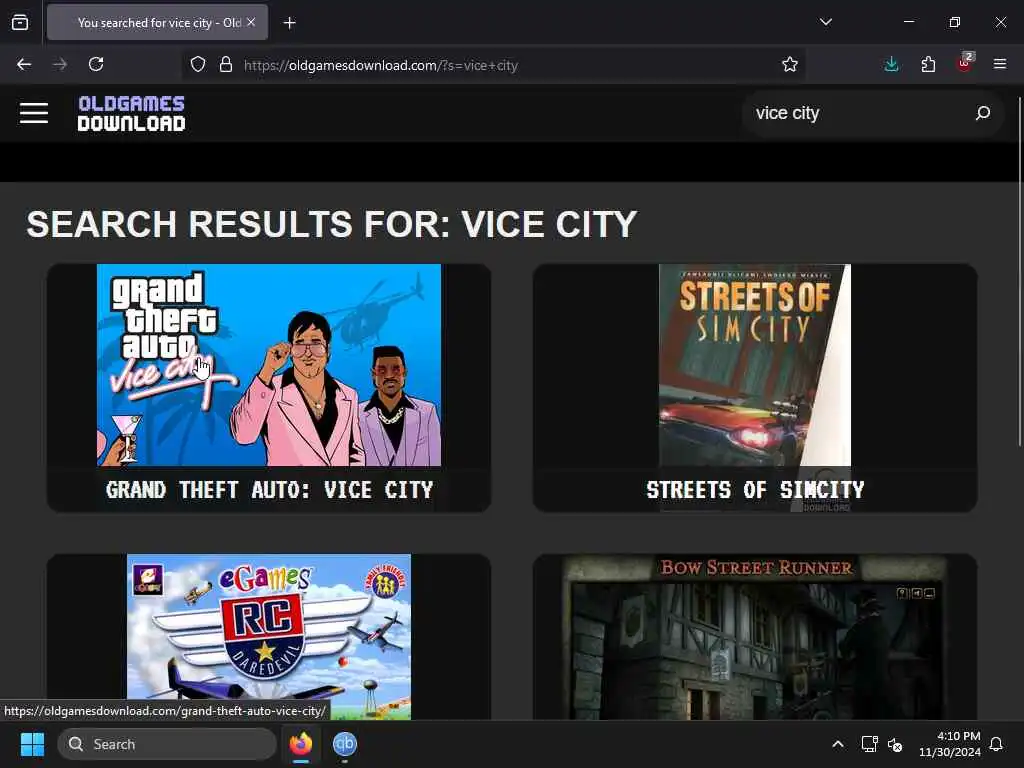Viewport: 1024px width, 768px height.
Task: Switch to Firefox in the taskbar
Action: coord(300,744)
